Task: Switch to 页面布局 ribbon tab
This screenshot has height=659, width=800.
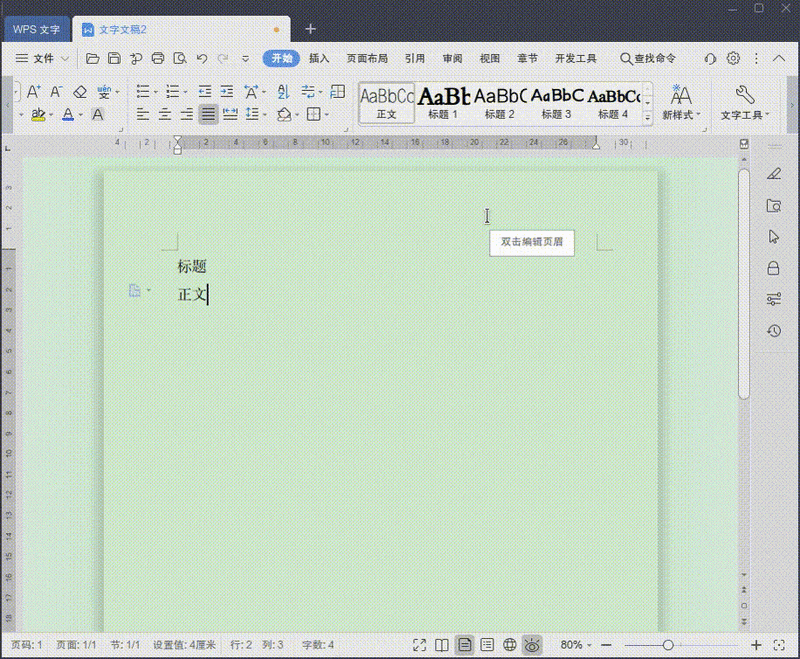Action: click(x=367, y=59)
